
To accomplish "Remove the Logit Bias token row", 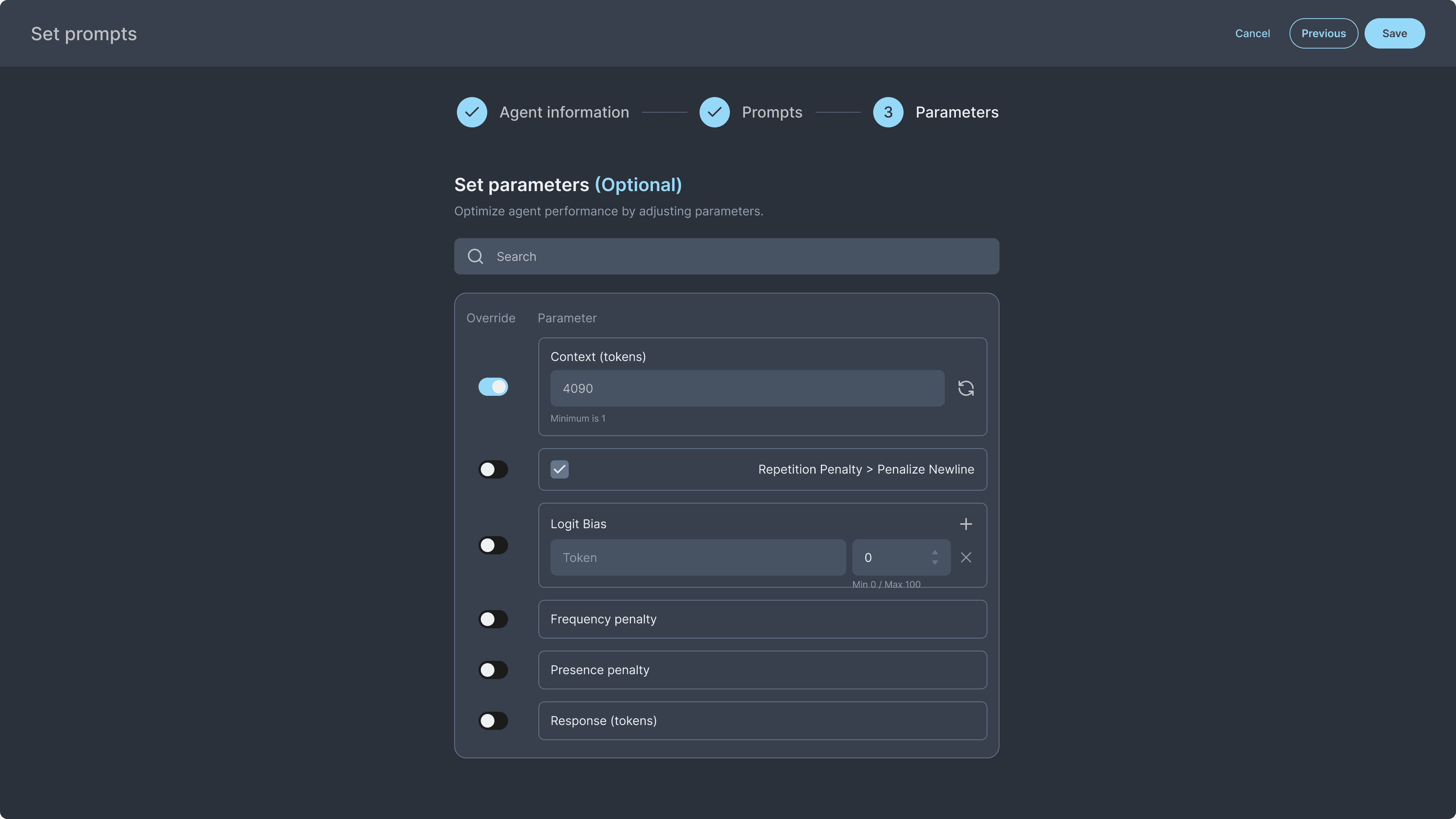I will (965, 557).
